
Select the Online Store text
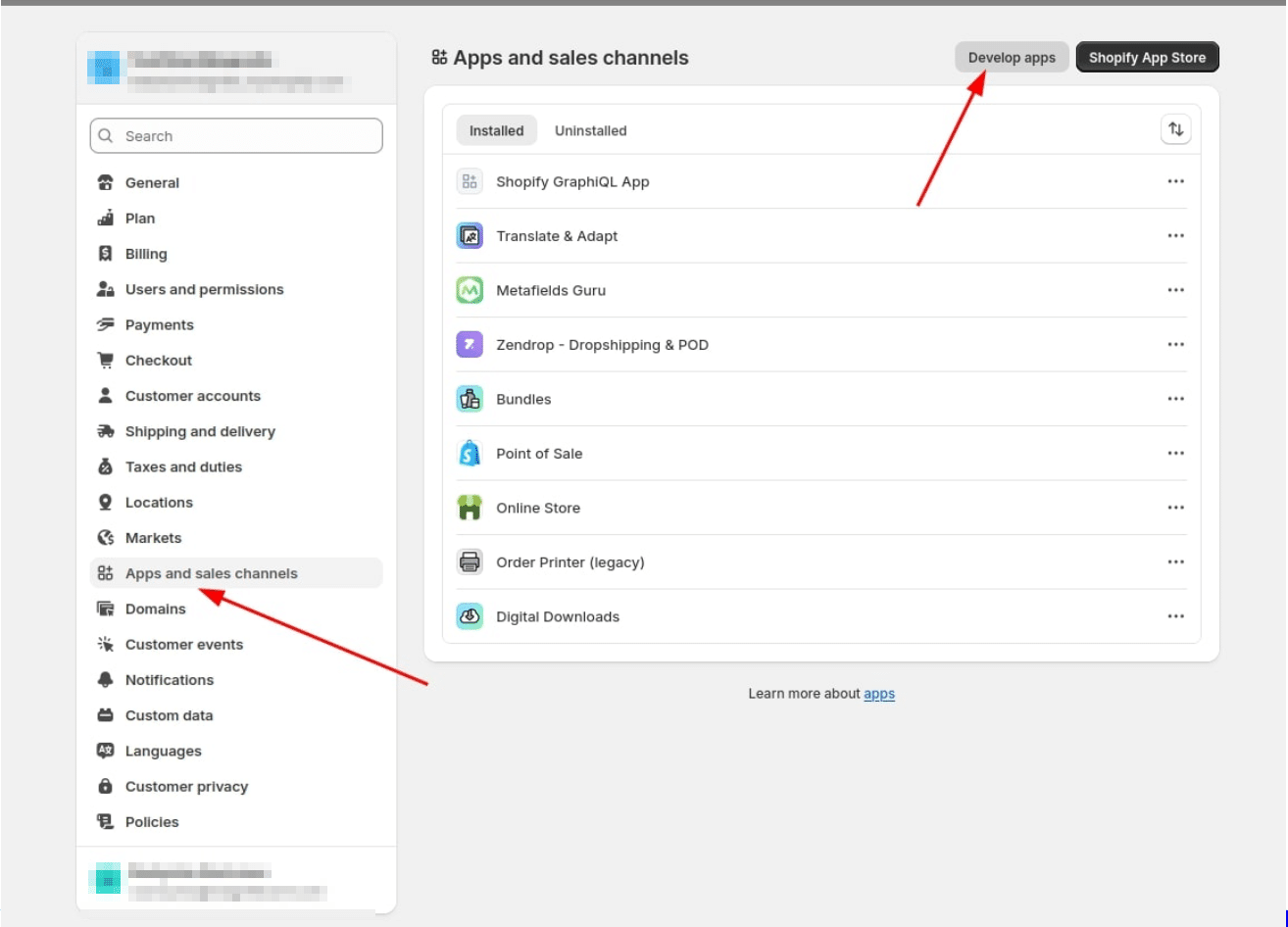pyautogui.click(x=538, y=508)
